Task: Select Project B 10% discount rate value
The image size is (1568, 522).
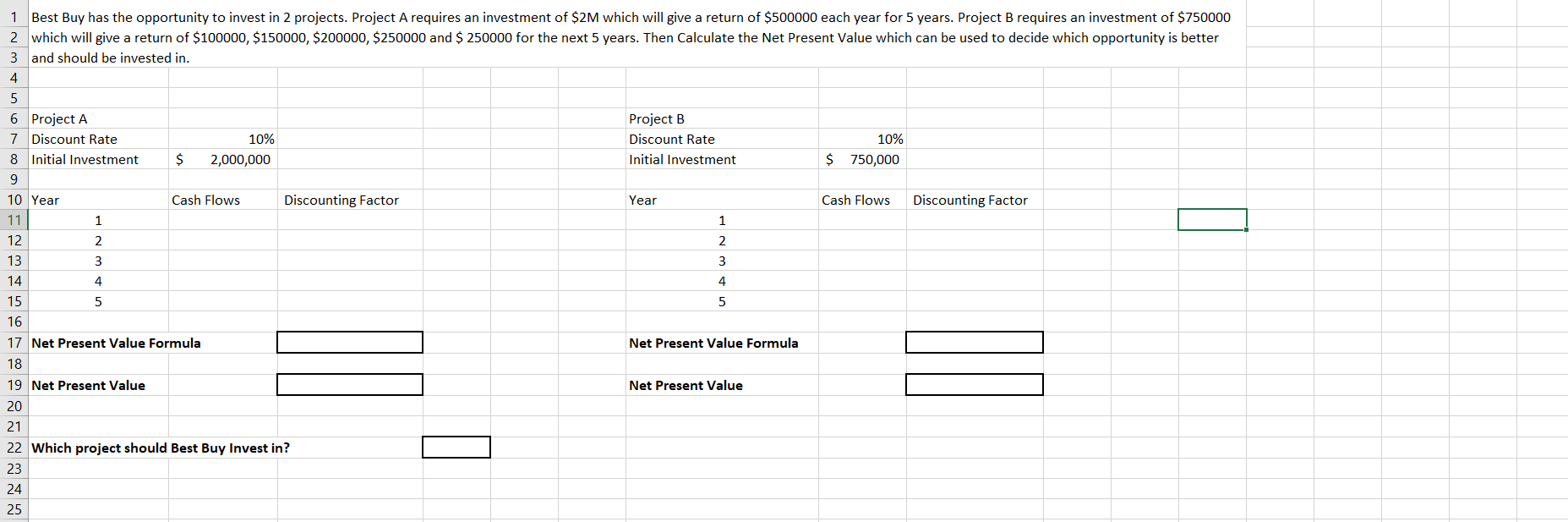Action: click(x=862, y=139)
